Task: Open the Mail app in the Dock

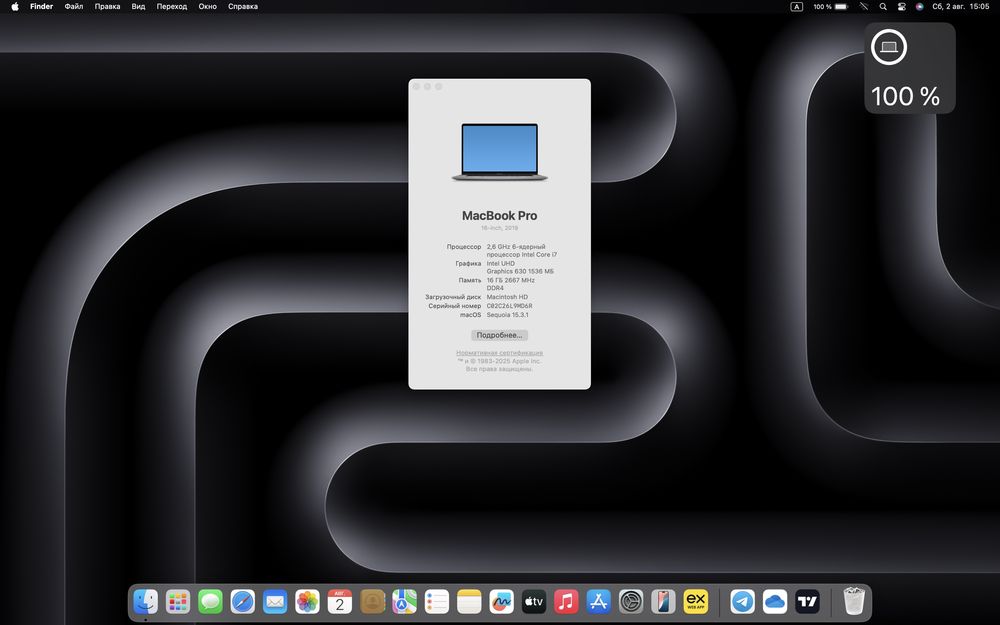Action: coord(275,601)
